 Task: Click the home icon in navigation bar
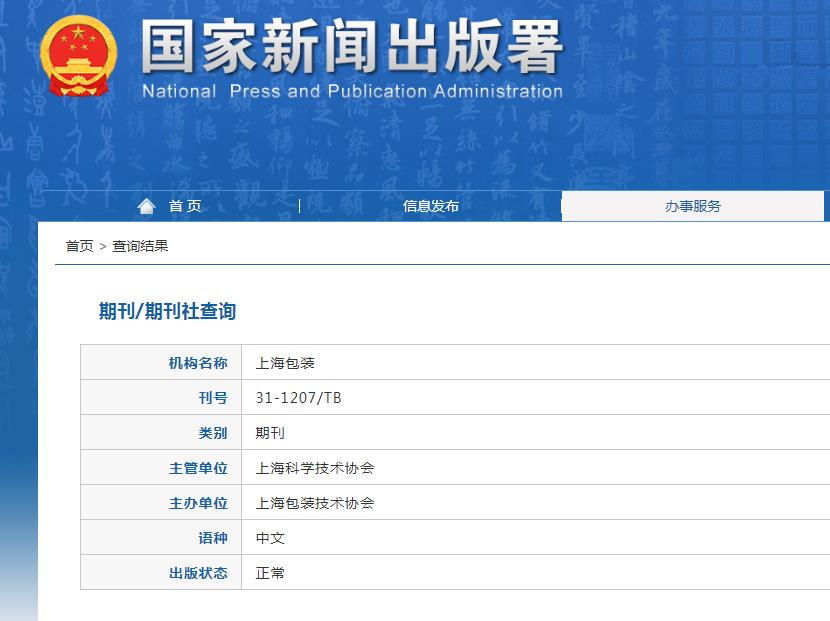[x=147, y=205]
